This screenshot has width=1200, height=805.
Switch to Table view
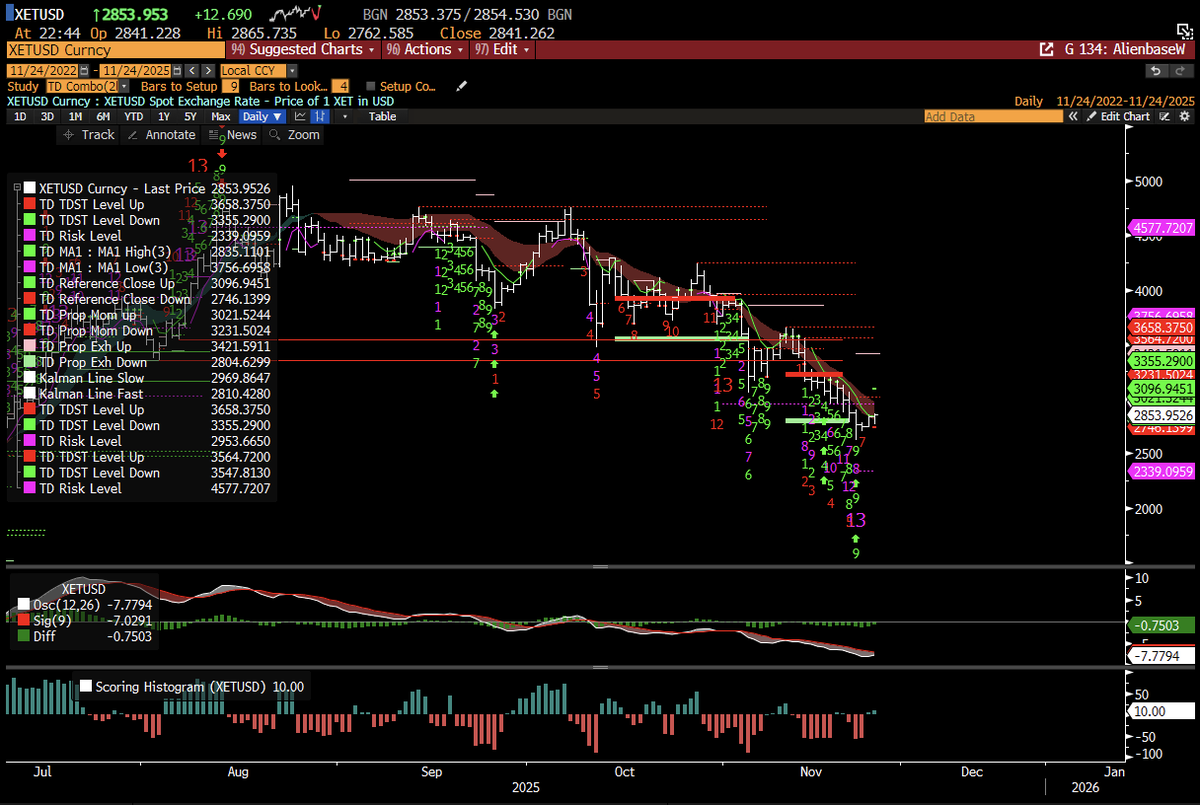click(x=382, y=116)
